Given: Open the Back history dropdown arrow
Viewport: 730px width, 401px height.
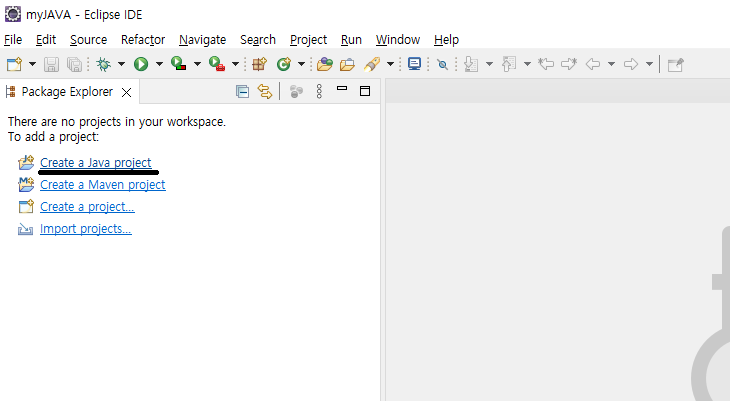Looking at the screenshot, I should (611, 64).
